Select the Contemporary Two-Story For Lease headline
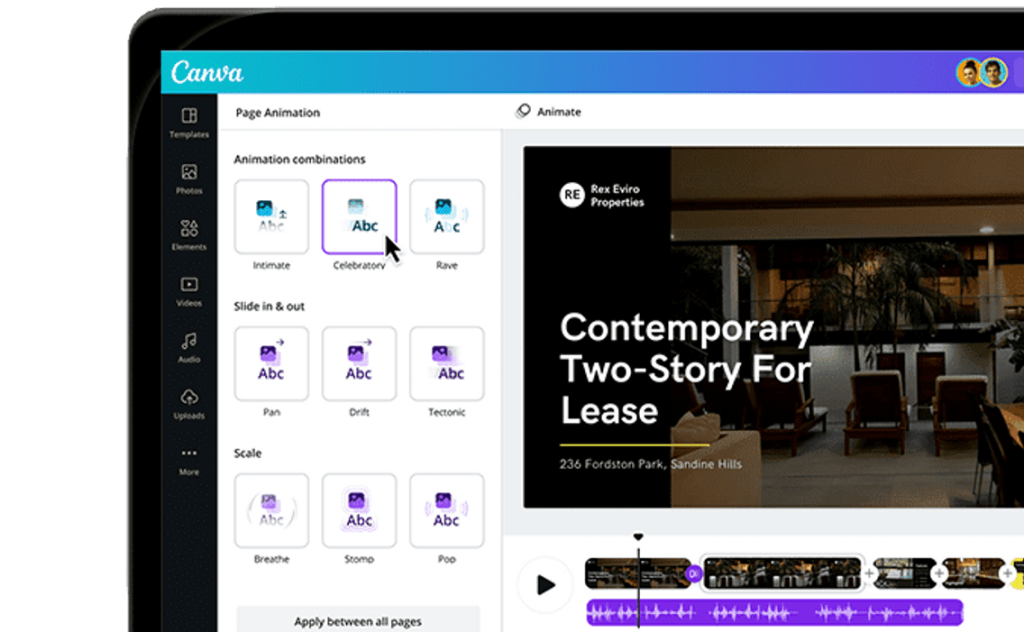Viewport: 1024px width, 632px height. [x=686, y=369]
